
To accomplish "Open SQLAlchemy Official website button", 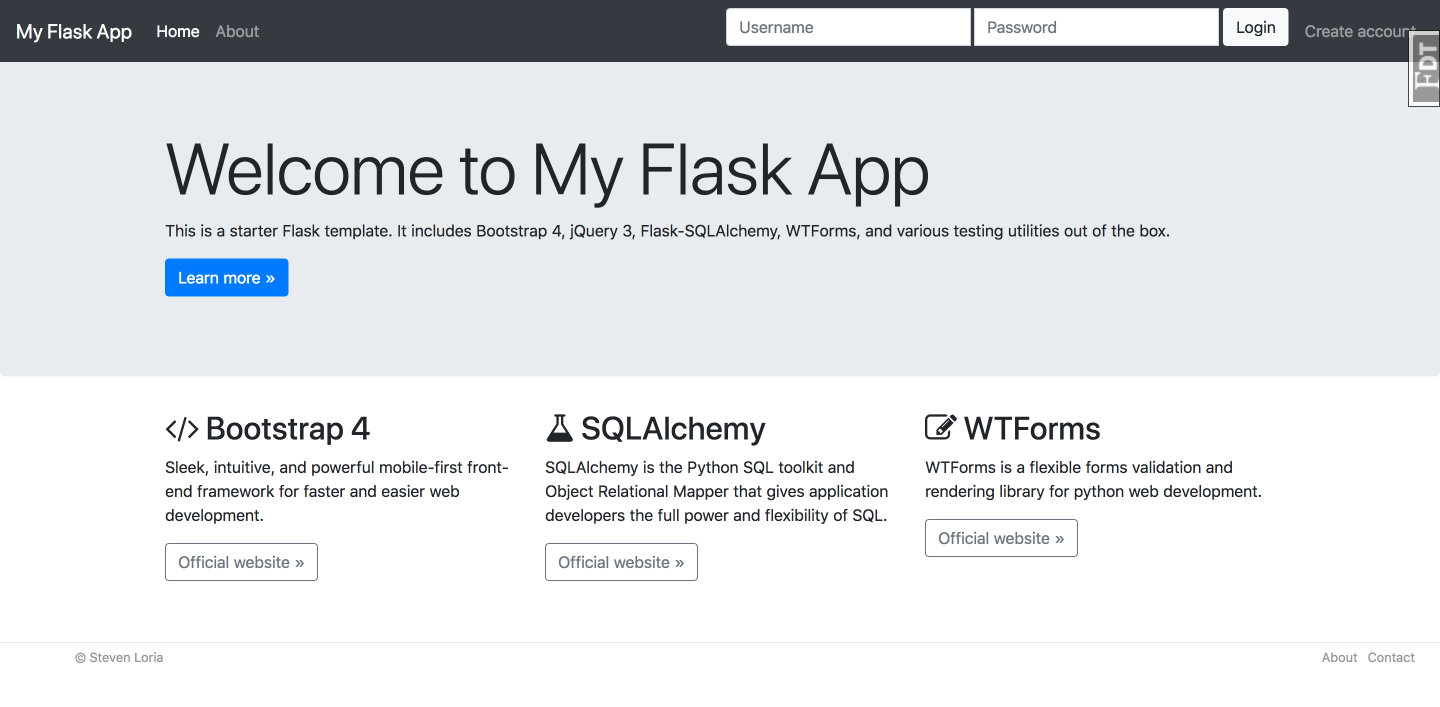I will [x=621, y=562].
